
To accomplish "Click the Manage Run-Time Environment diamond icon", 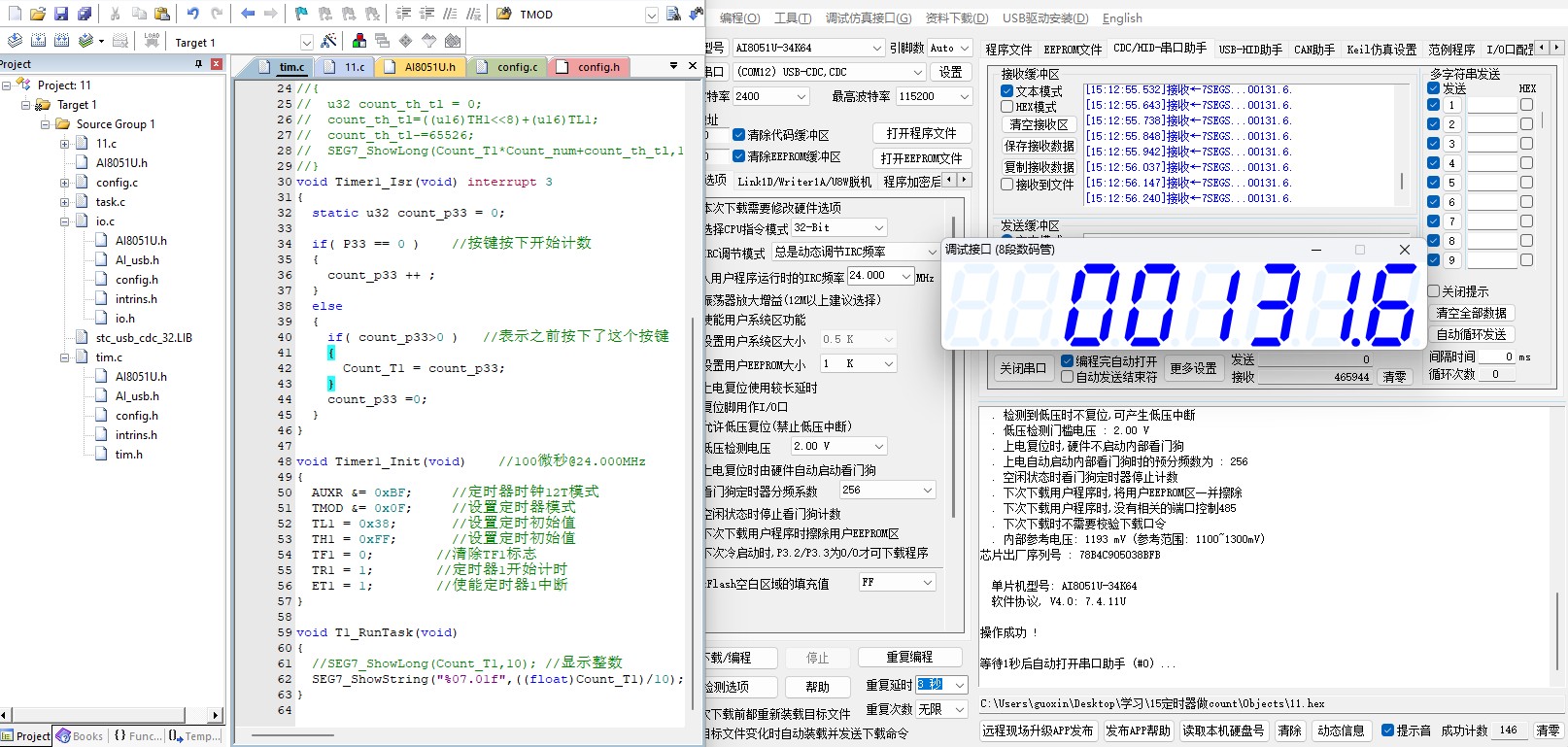I will pos(405,41).
